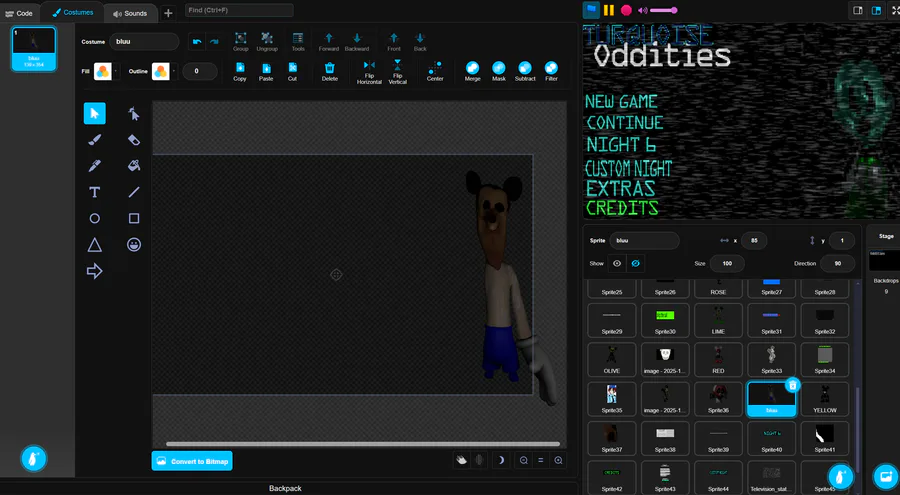Select the Circle tool
This screenshot has width=900, height=495.
pos(95,218)
